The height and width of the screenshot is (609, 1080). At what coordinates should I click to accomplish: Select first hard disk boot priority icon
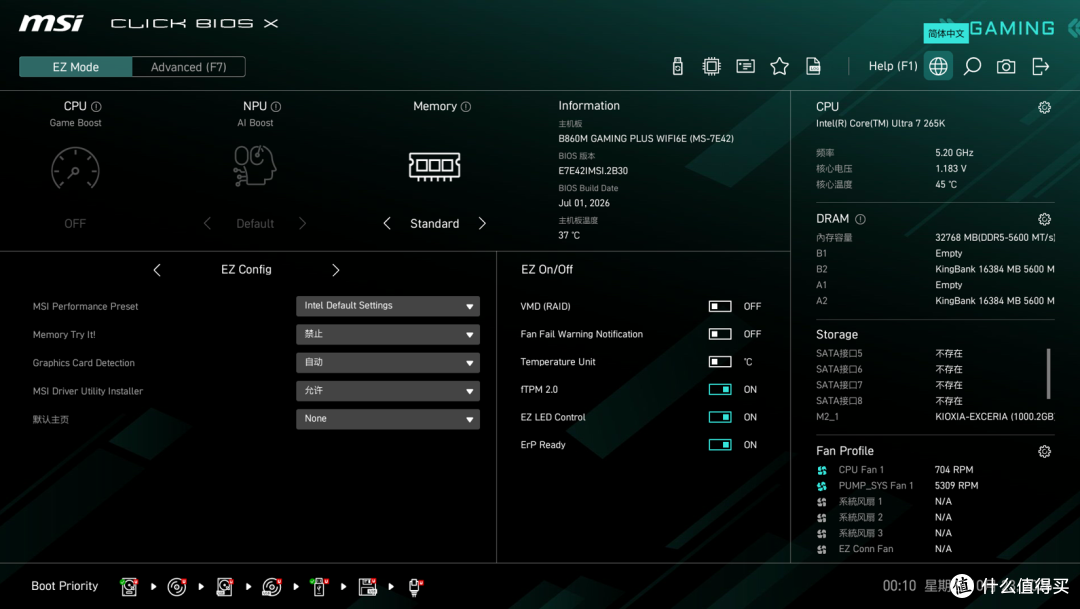[x=129, y=586]
